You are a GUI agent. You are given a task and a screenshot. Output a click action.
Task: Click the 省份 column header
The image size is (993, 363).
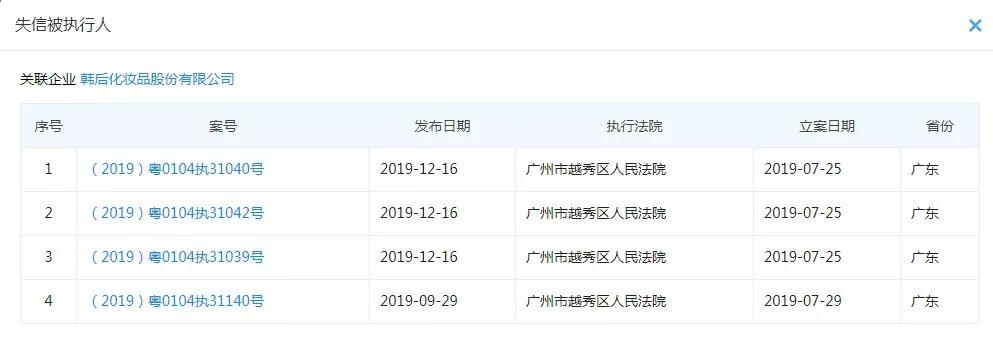click(x=940, y=126)
